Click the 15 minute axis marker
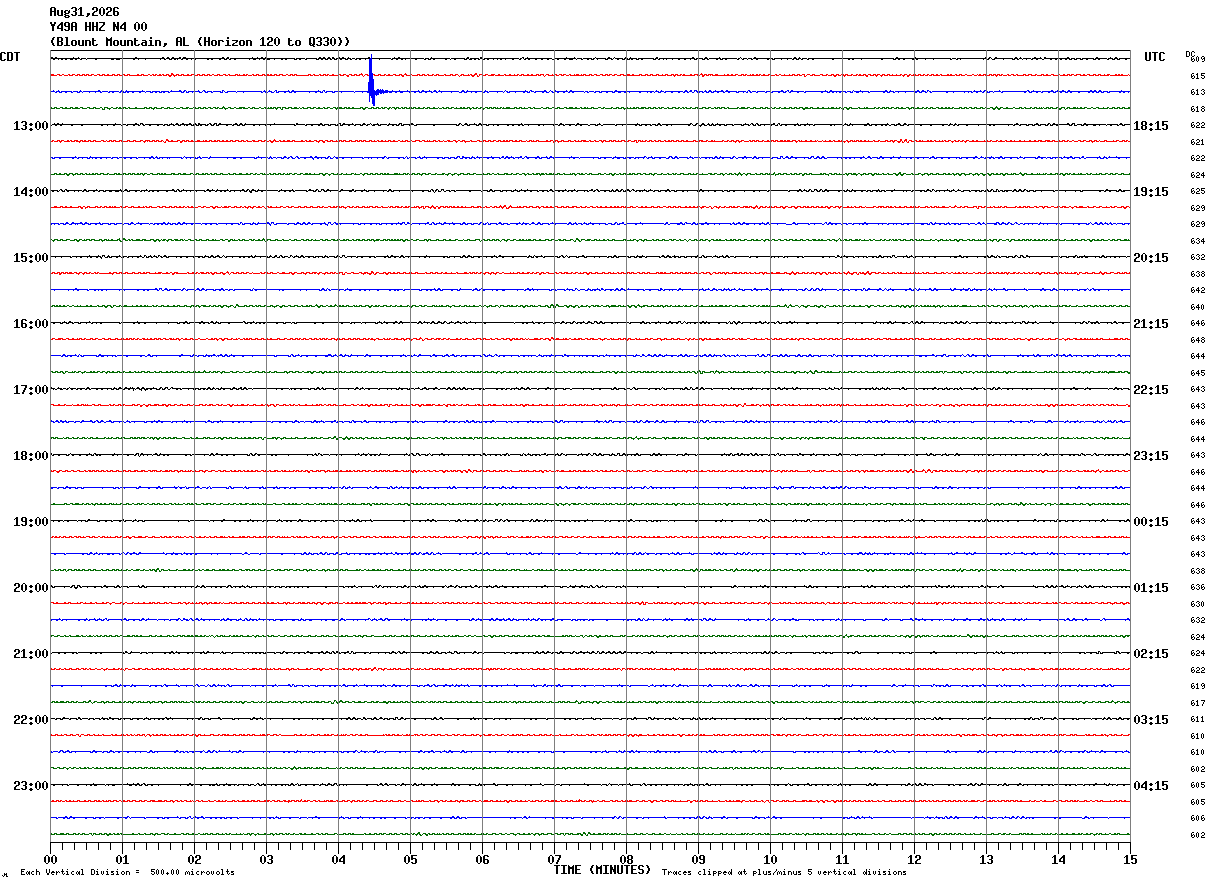Viewport: 1210px width, 886px height. [1130, 859]
